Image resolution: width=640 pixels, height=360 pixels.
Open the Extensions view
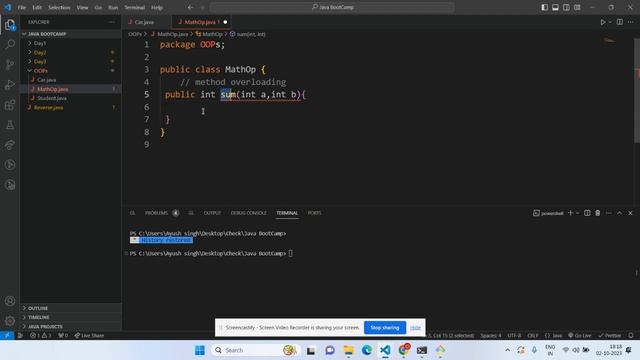pos(10,104)
